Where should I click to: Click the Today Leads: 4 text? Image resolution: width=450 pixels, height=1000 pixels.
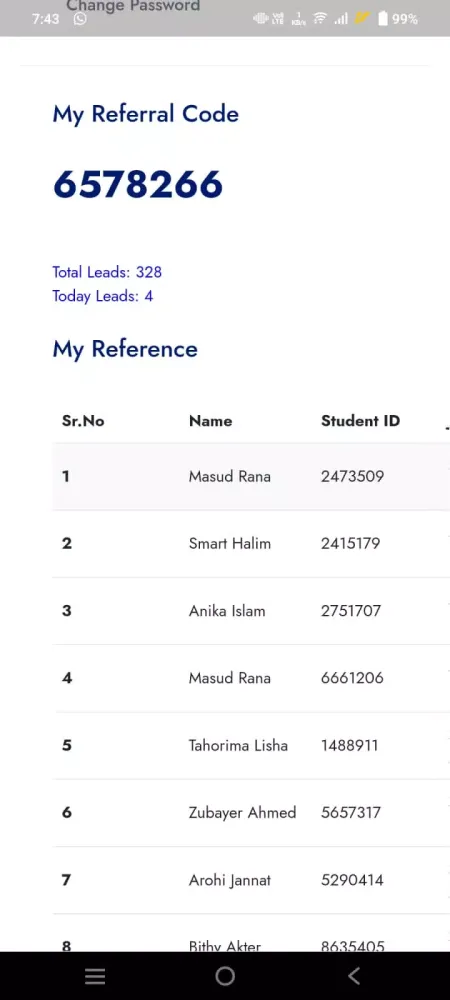(x=103, y=296)
